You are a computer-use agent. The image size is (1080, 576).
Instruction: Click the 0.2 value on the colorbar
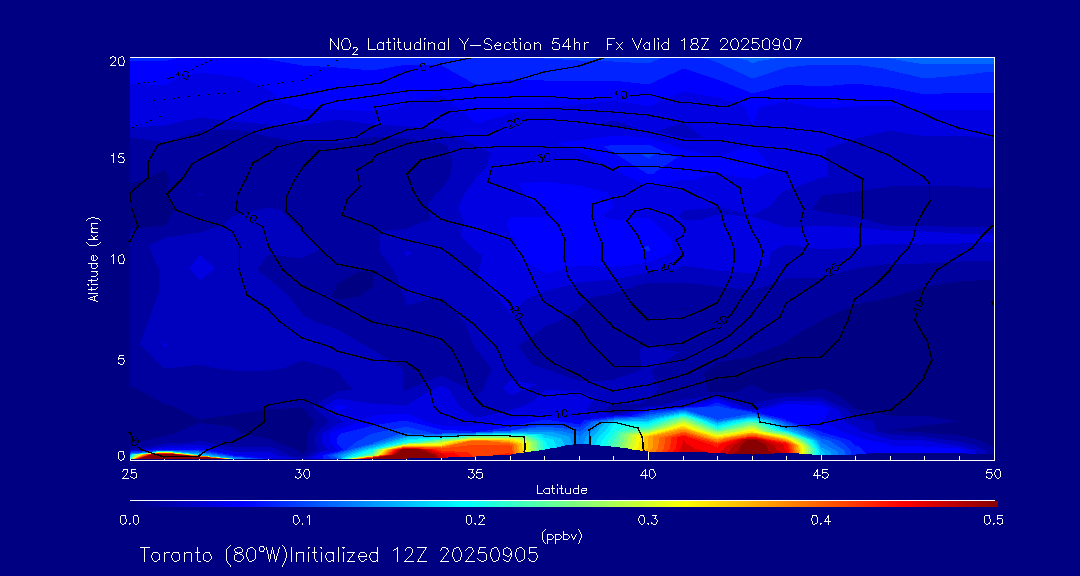[475, 520]
